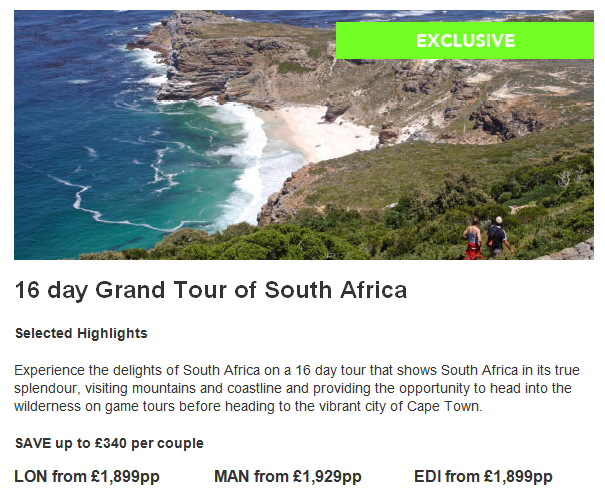Click the hiker wearing red in photo
This screenshot has width=605, height=499.
pyautogui.click(x=473, y=239)
